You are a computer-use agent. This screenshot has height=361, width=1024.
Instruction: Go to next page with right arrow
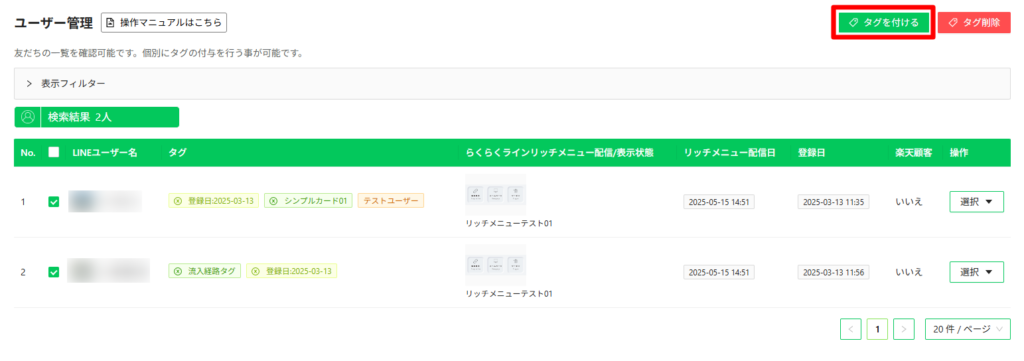pos(903,330)
